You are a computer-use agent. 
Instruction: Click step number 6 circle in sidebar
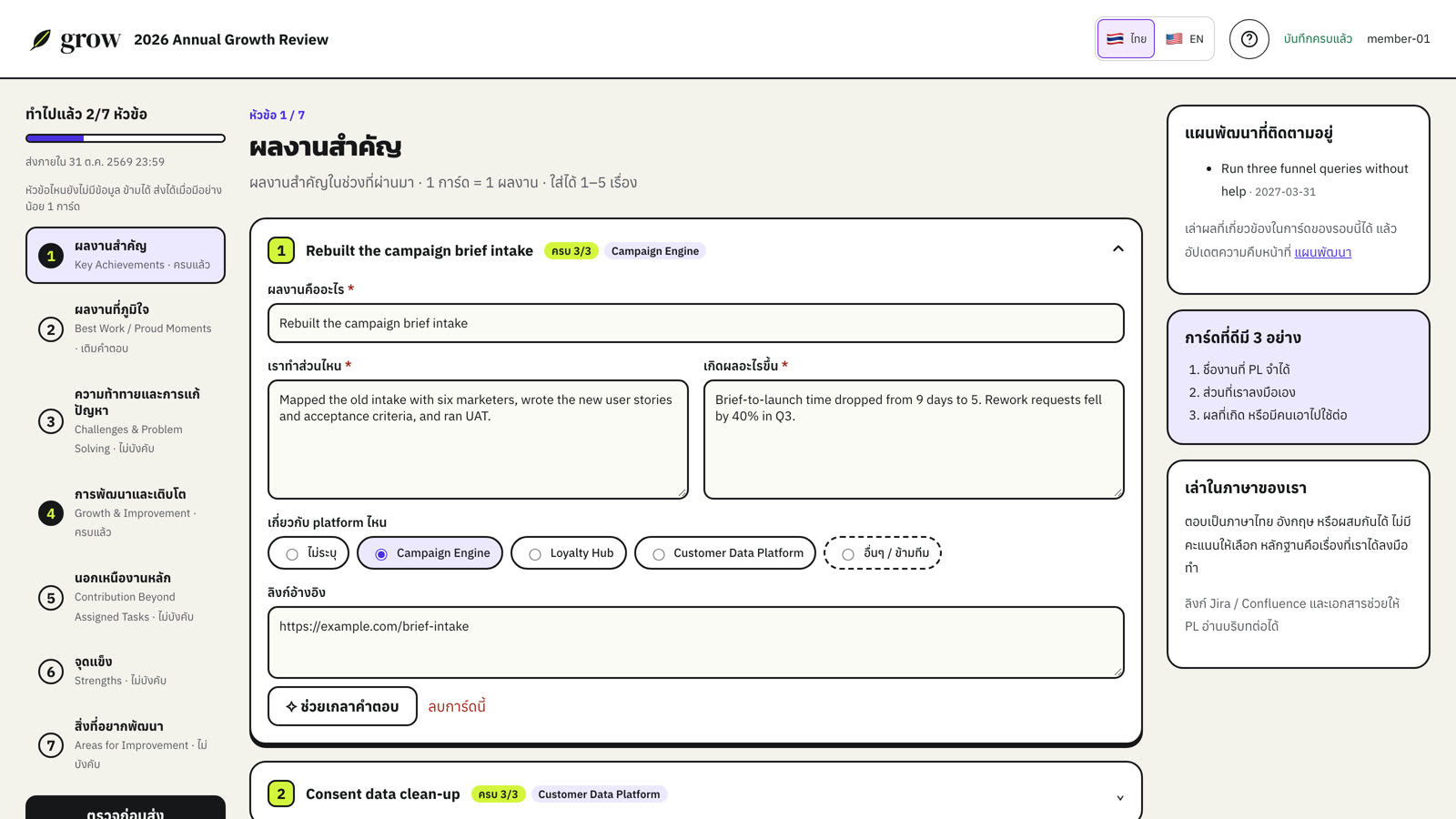point(51,672)
